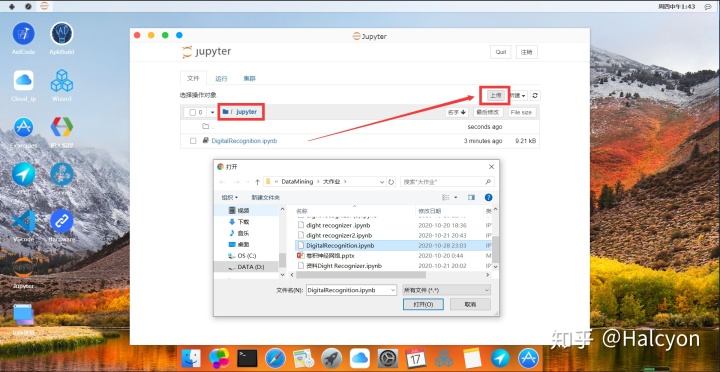Open the Jupyter desktop icon
The image size is (720, 372).
tap(23, 267)
